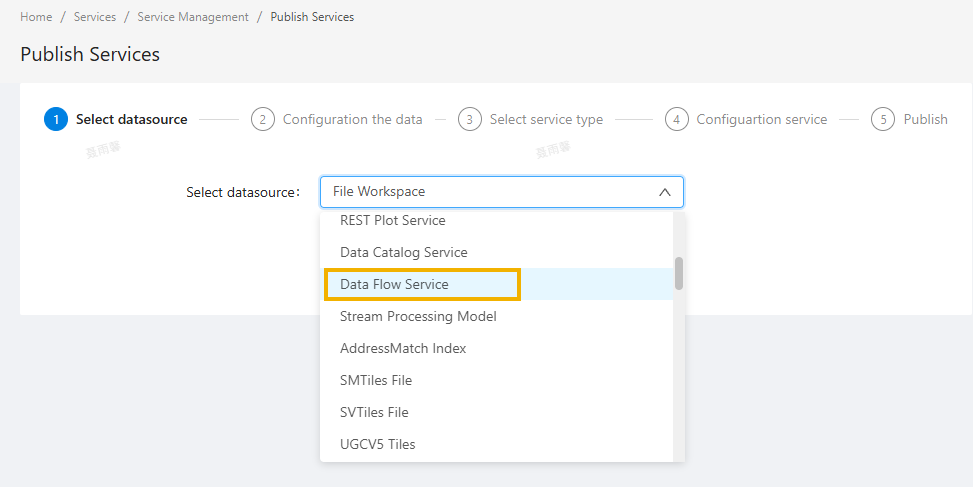Image resolution: width=973 pixels, height=487 pixels.
Task: Choose Data Catalog Service option
Action: tap(404, 252)
